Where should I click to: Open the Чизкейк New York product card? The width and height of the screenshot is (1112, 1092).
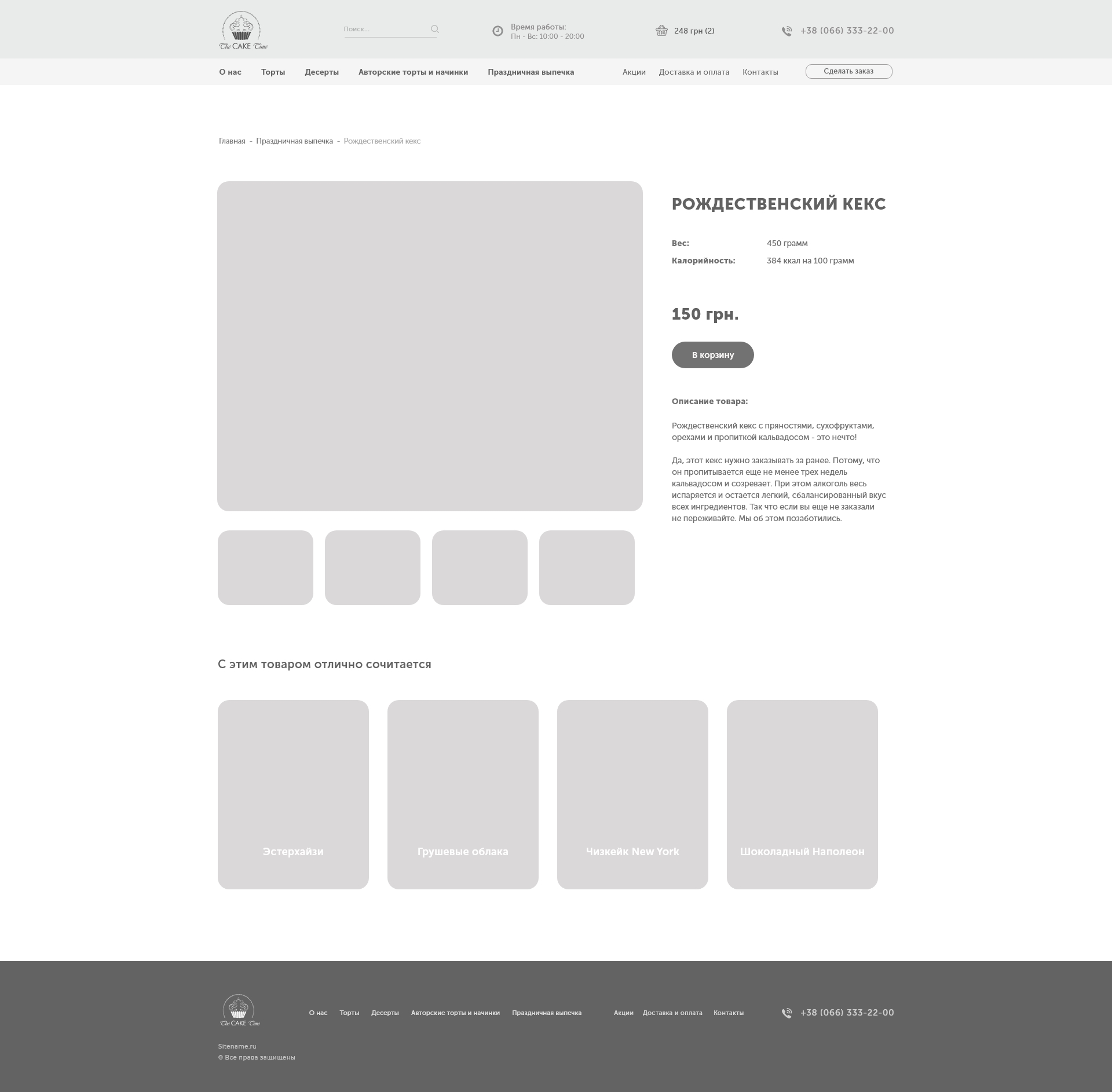coord(632,794)
